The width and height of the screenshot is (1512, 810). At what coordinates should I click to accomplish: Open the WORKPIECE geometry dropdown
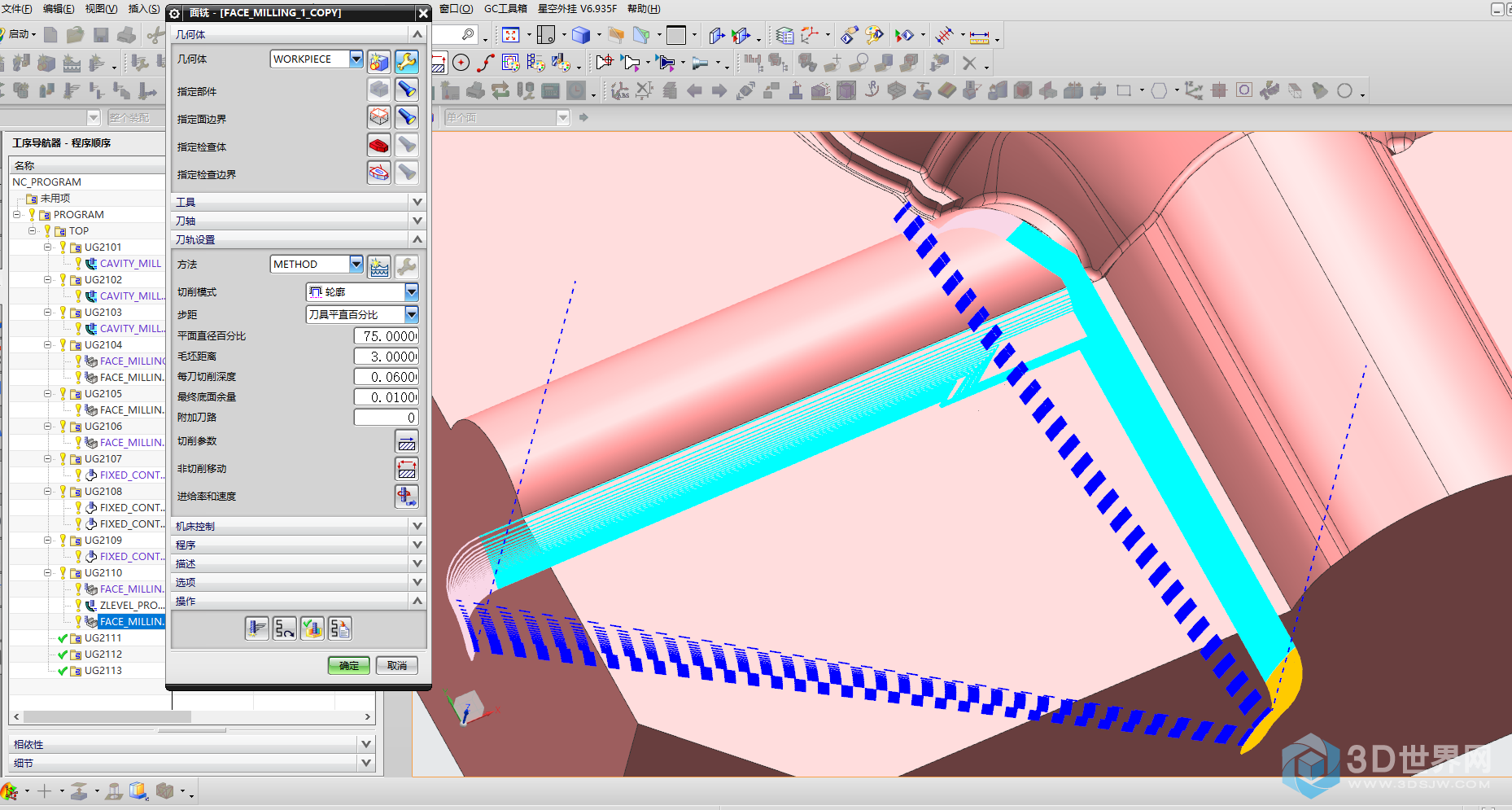[x=356, y=59]
